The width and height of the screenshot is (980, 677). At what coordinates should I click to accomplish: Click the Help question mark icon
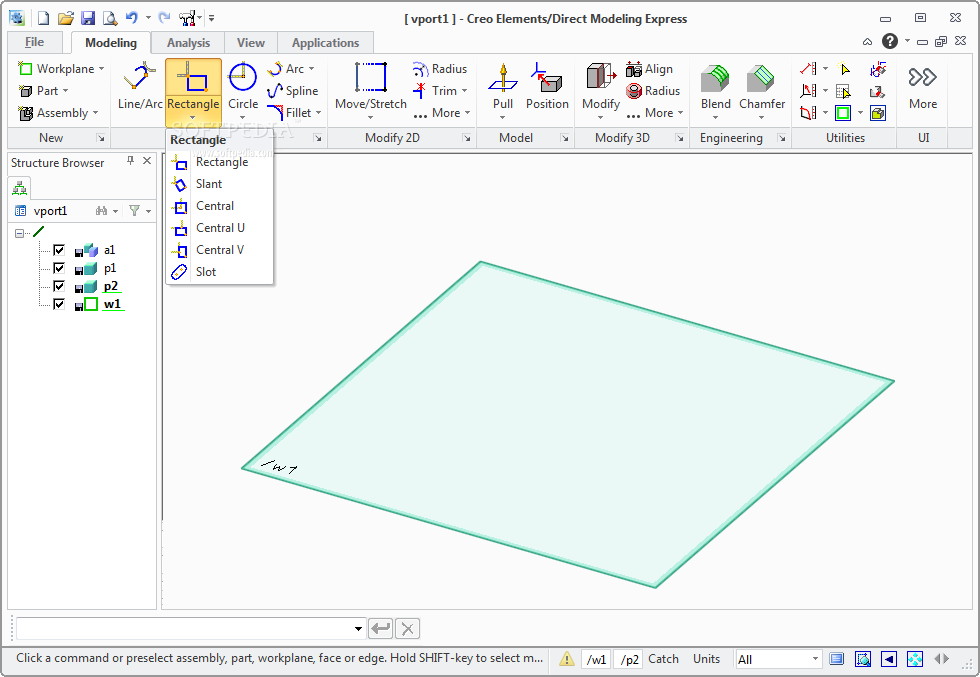coord(889,41)
